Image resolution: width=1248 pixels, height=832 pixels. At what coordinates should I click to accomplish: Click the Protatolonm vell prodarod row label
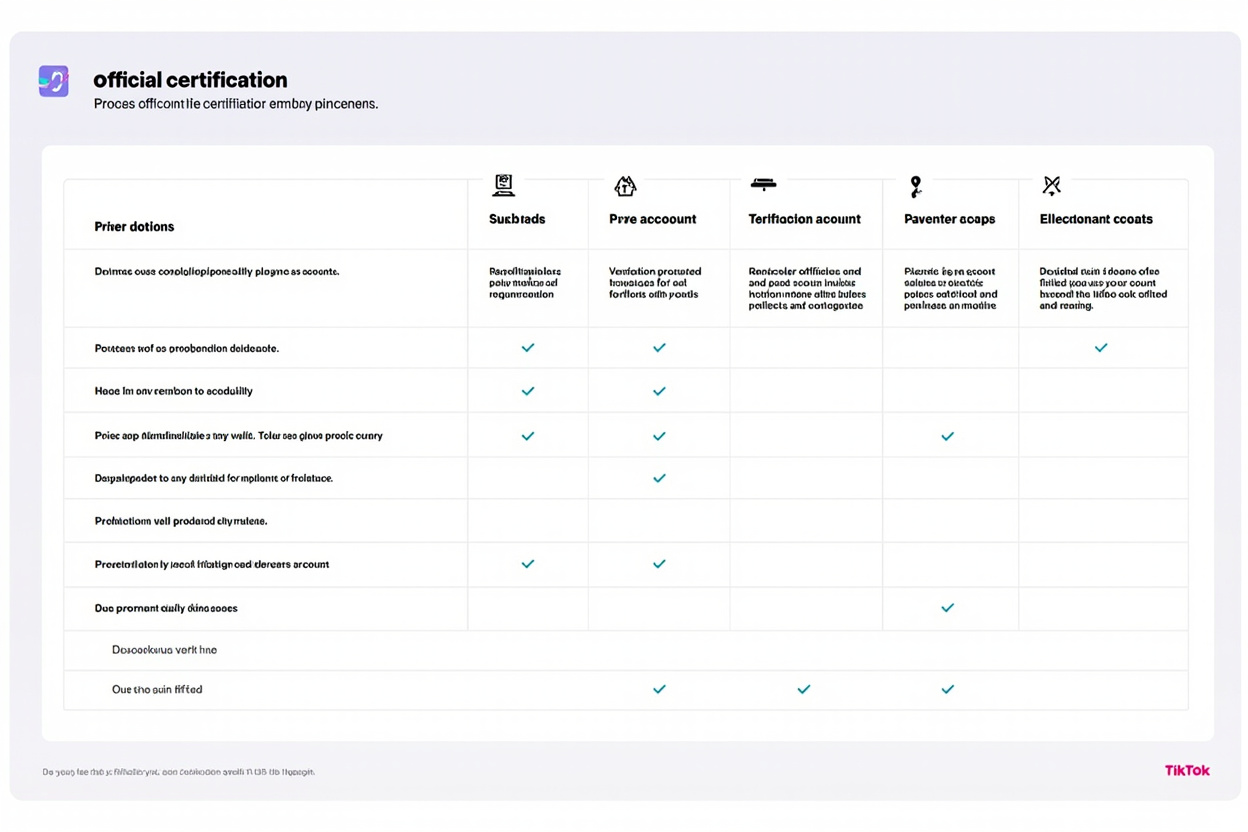click(x=181, y=521)
